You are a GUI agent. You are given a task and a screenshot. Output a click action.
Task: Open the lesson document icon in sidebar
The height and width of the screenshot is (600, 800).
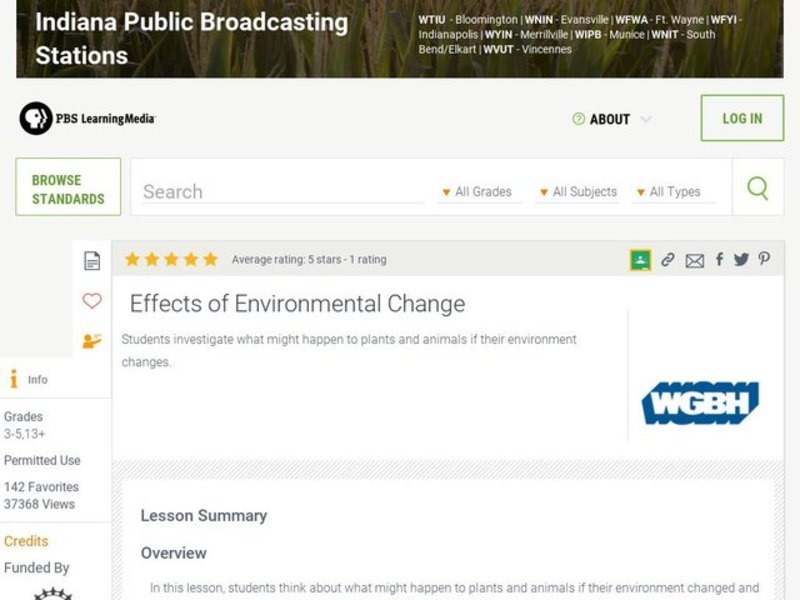click(x=91, y=260)
